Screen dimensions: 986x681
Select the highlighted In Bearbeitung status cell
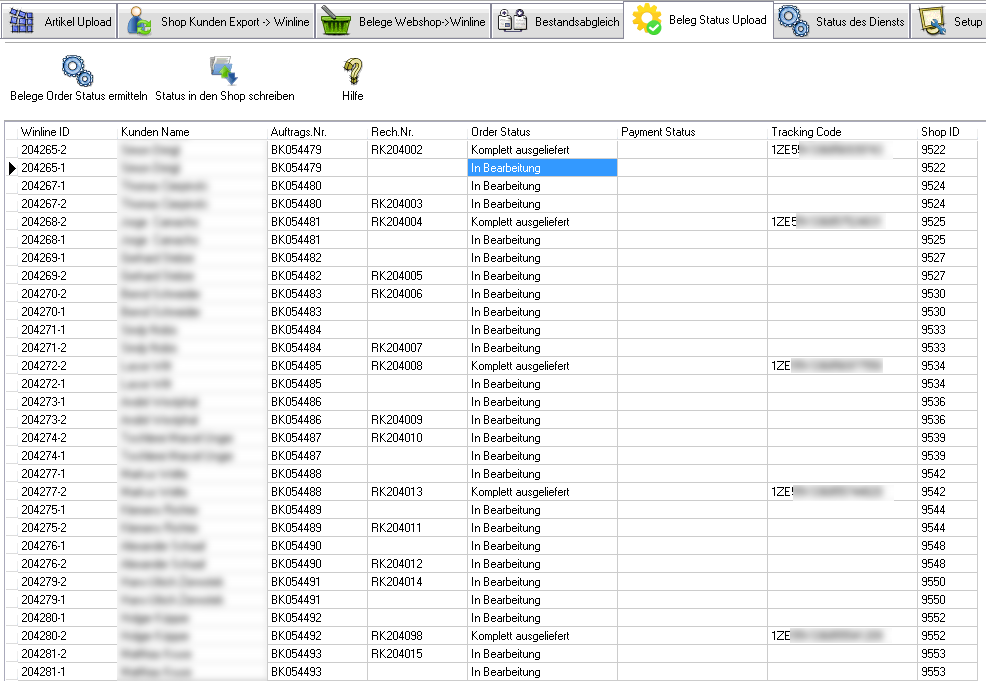point(541,168)
